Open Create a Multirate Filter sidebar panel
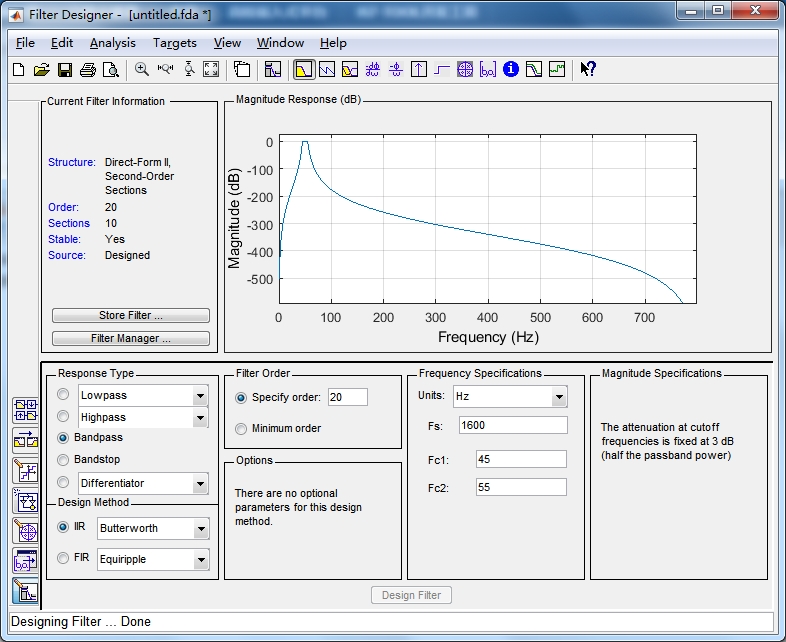786x642 pixels. click(26, 410)
